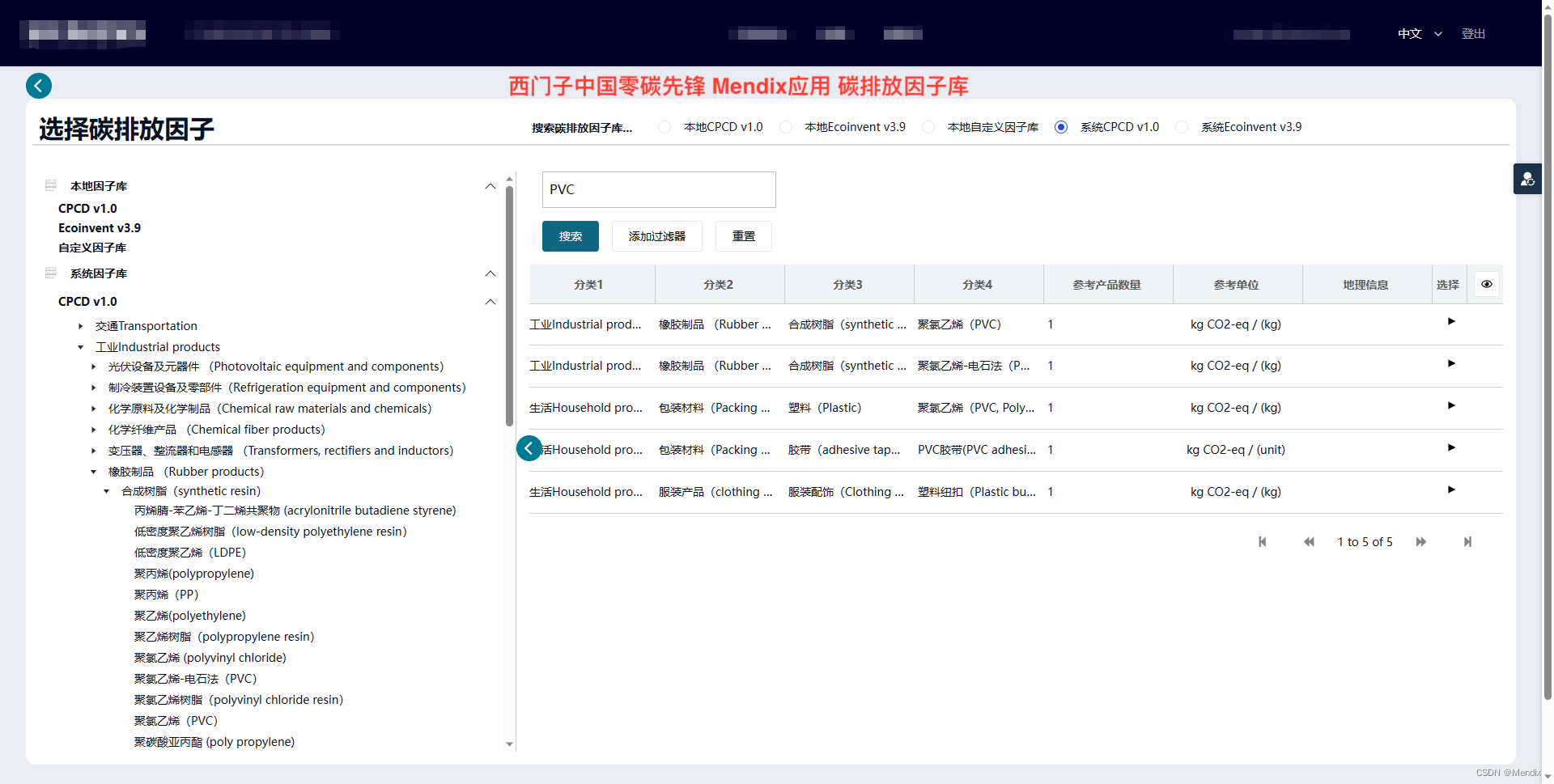Select 系统CPCD v1.0 radio option
1554x784 pixels.
point(1061,127)
